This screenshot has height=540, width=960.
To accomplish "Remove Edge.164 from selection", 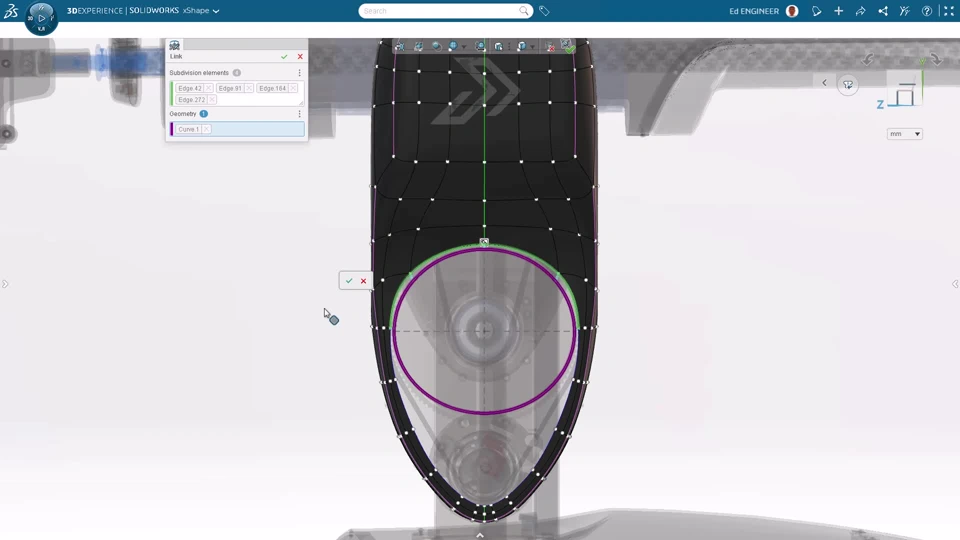I will (x=293, y=88).
